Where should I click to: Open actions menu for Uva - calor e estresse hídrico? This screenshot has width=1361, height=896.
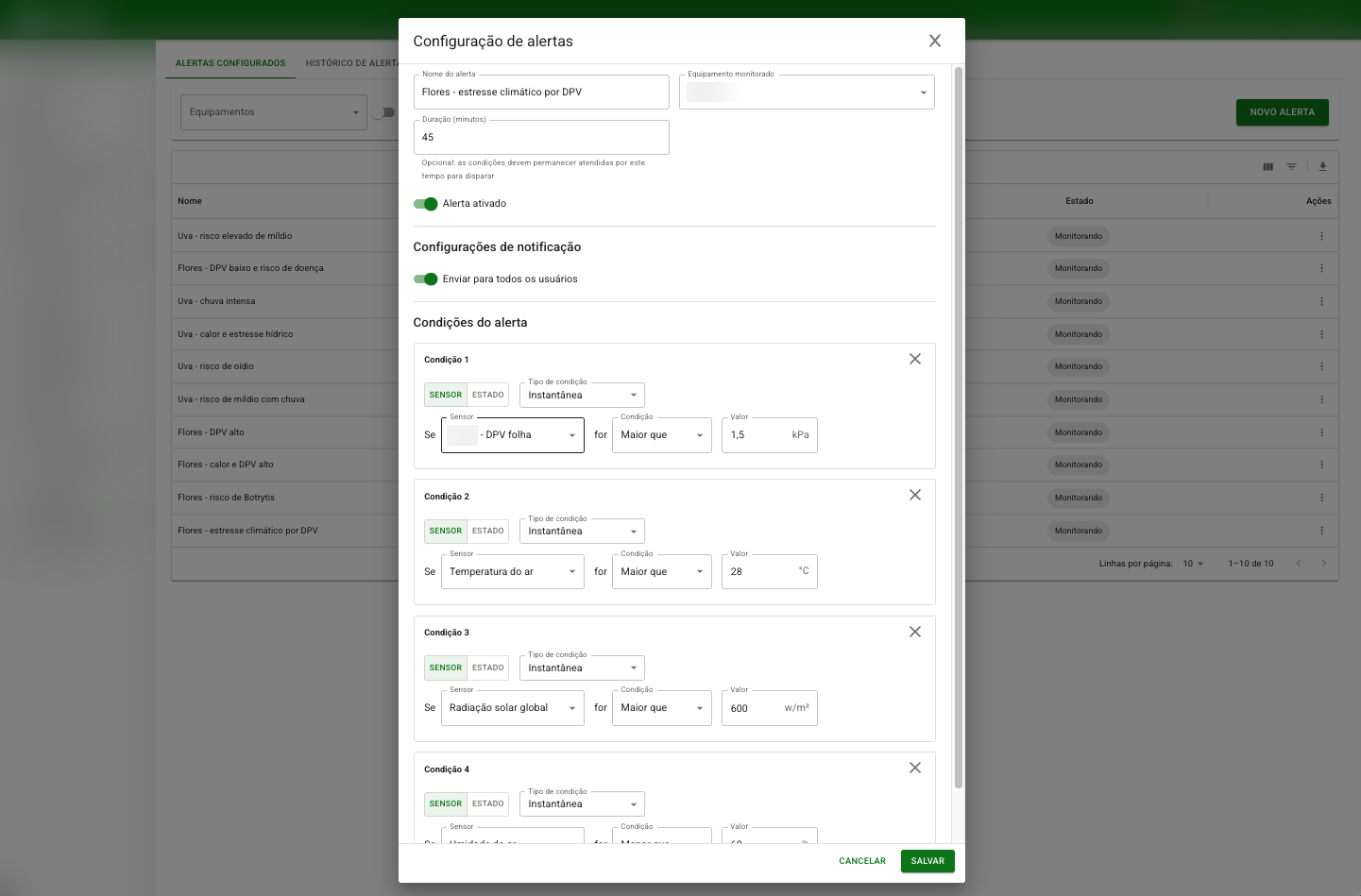(1321, 334)
